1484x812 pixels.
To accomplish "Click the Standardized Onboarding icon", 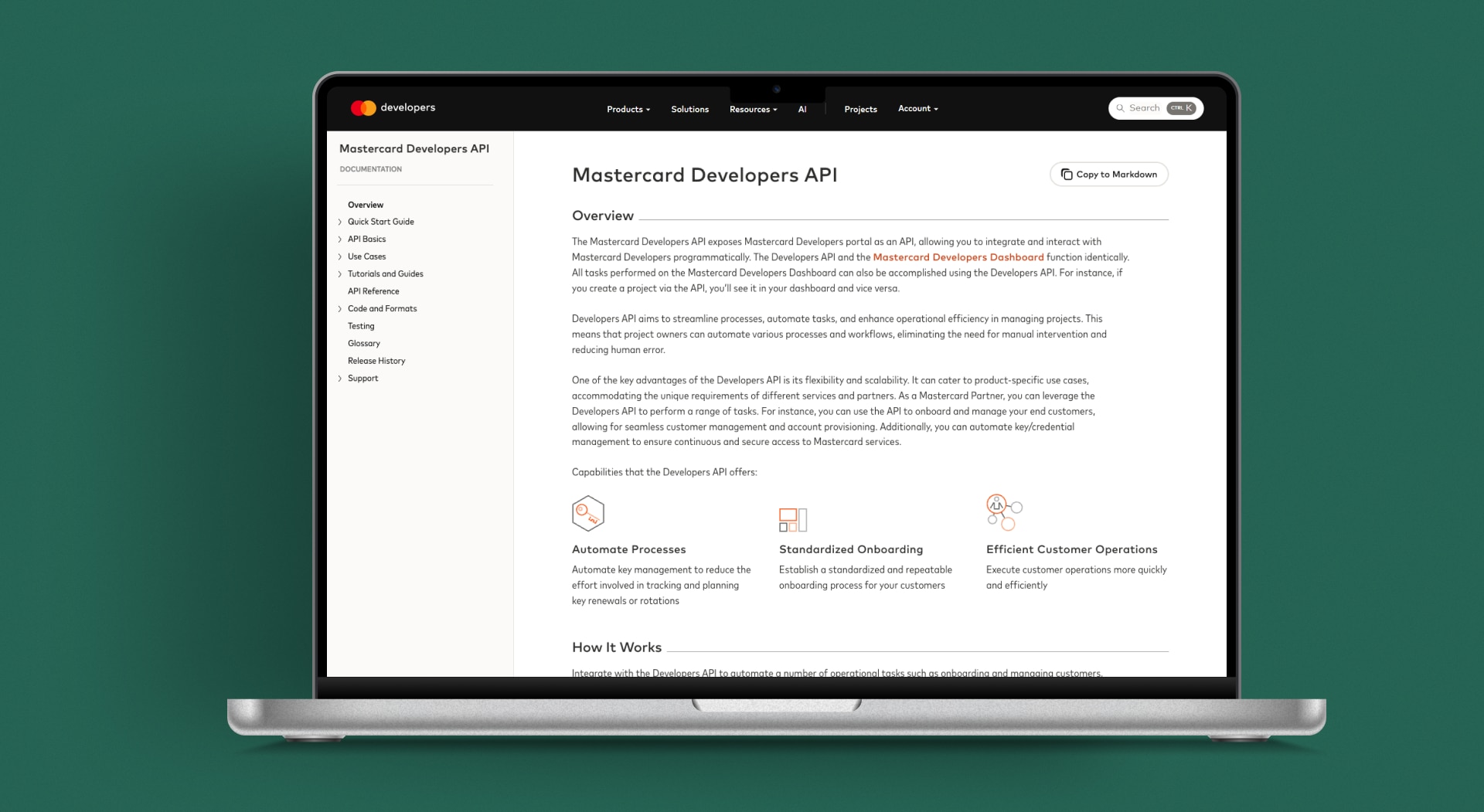I will point(793,519).
